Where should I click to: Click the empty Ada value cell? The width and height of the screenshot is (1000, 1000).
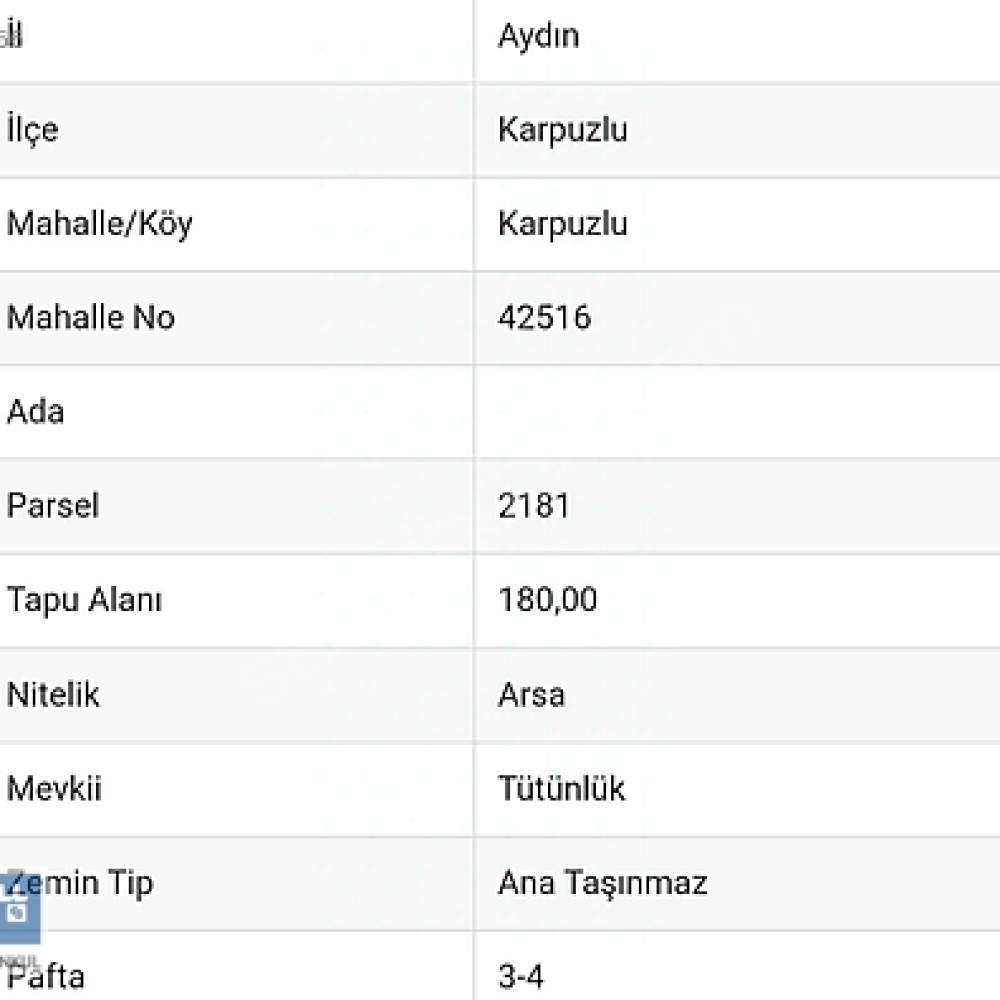(x=737, y=412)
